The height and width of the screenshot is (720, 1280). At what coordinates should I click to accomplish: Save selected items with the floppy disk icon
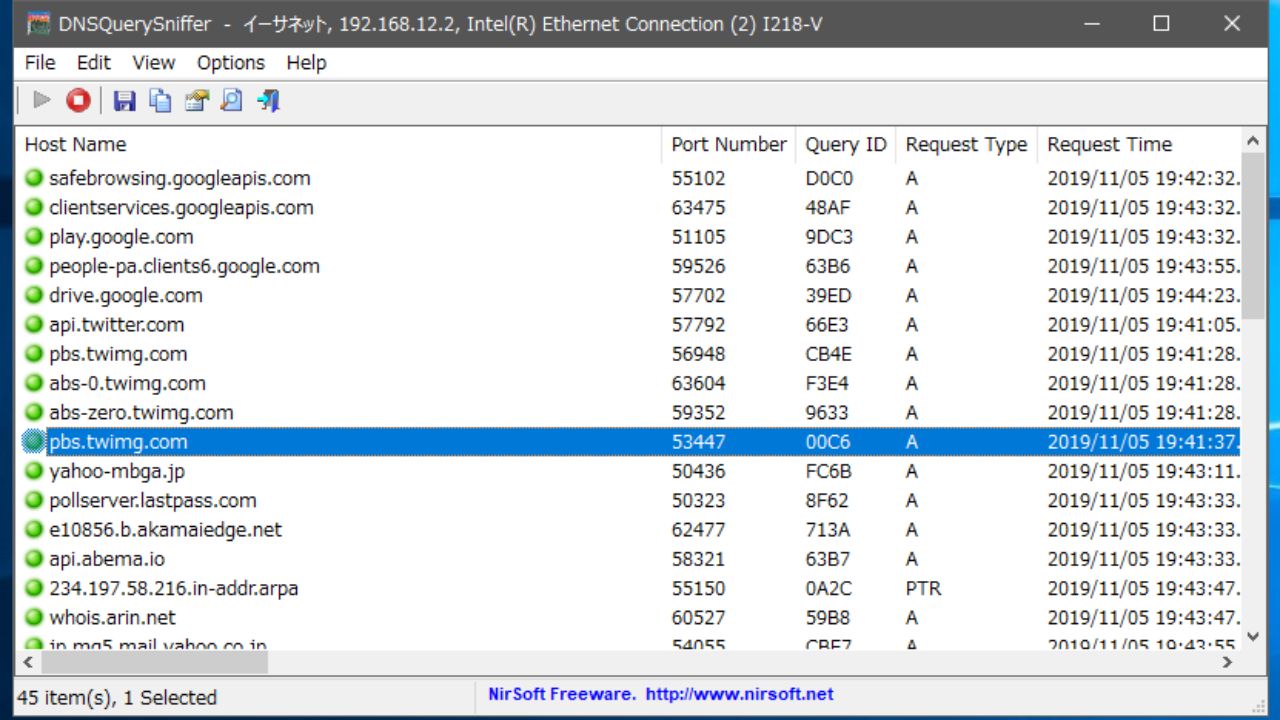pos(124,100)
